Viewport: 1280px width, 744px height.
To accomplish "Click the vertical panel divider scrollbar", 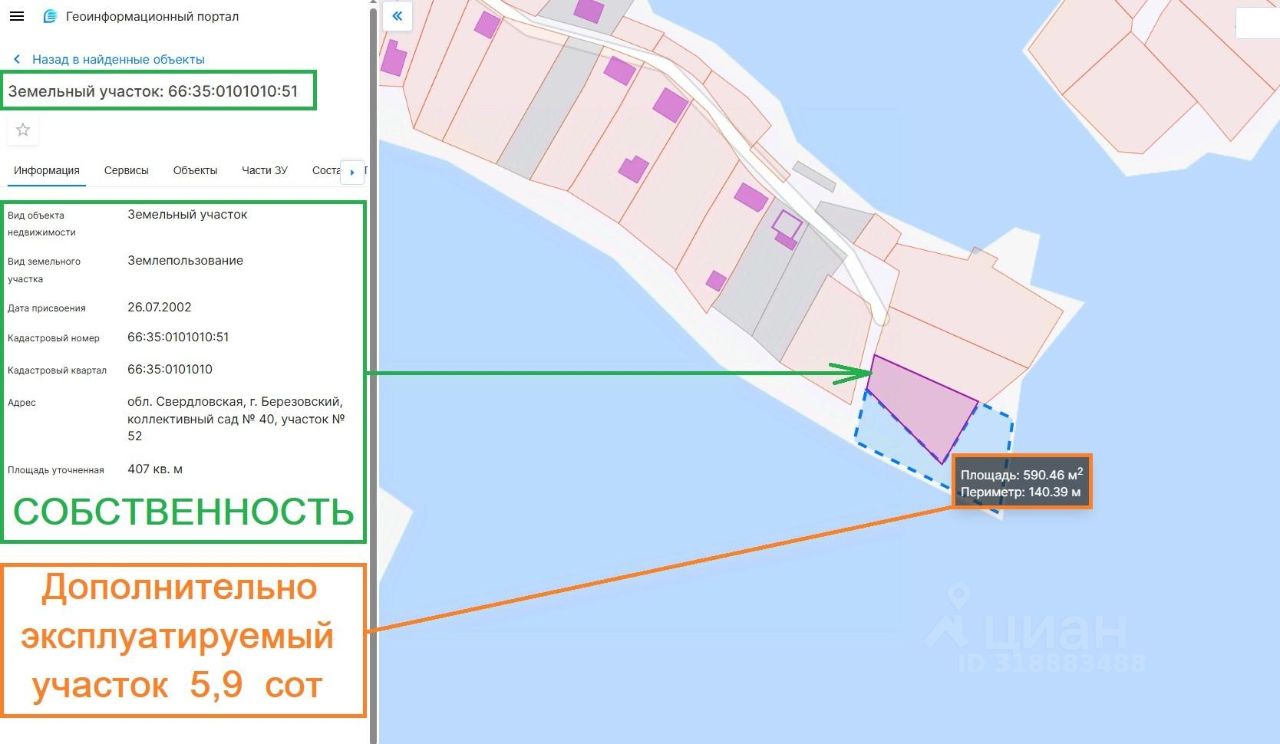I will click(x=374, y=372).
